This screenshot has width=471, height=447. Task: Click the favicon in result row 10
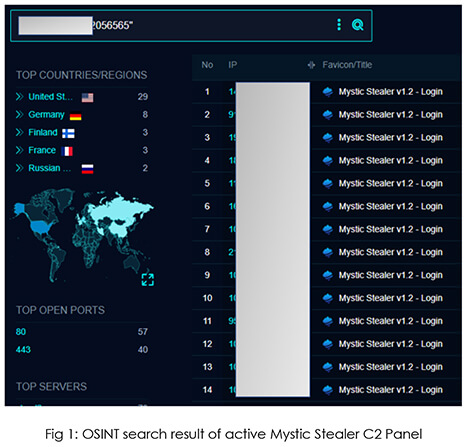(x=328, y=298)
